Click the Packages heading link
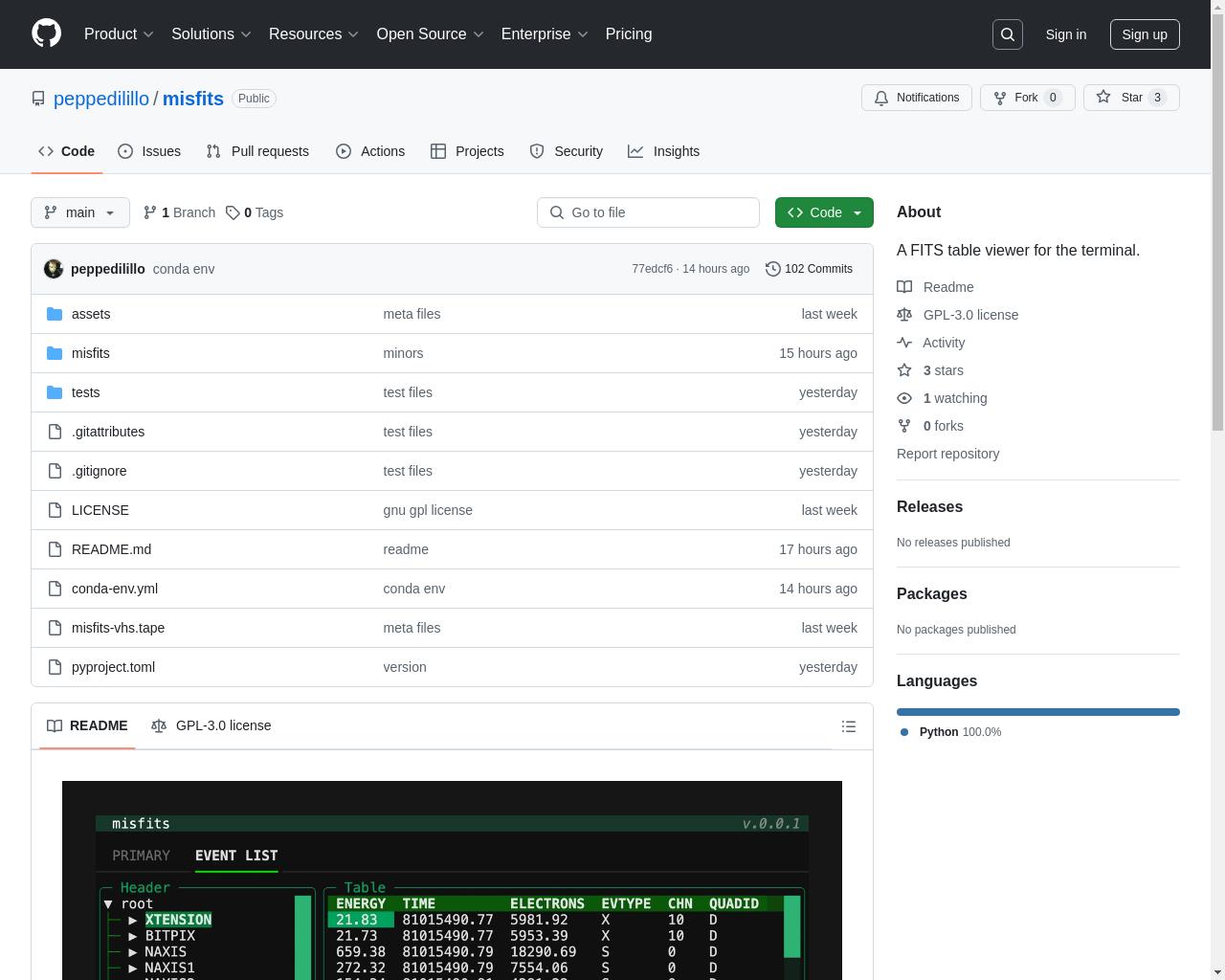 931,594
